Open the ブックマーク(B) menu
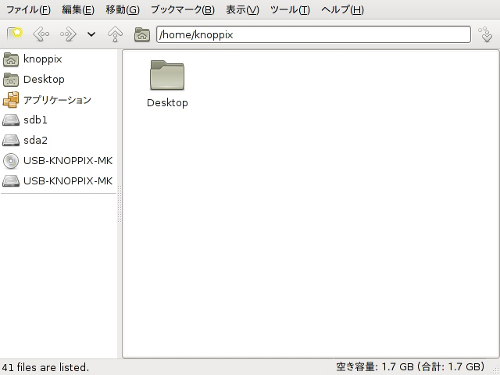Viewport: 500px width, 375px height. pyautogui.click(x=183, y=10)
